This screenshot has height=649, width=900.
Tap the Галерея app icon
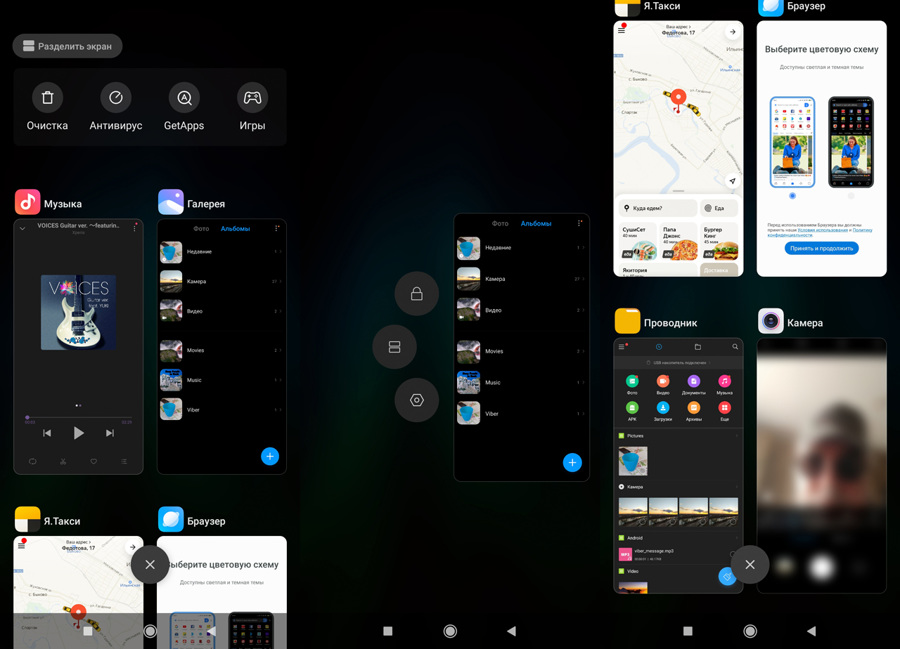click(170, 202)
